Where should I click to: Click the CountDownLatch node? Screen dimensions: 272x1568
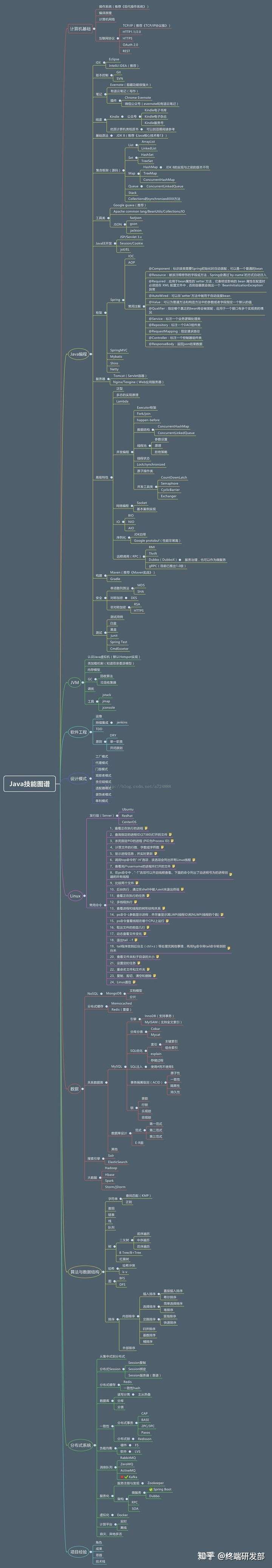tap(174, 477)
